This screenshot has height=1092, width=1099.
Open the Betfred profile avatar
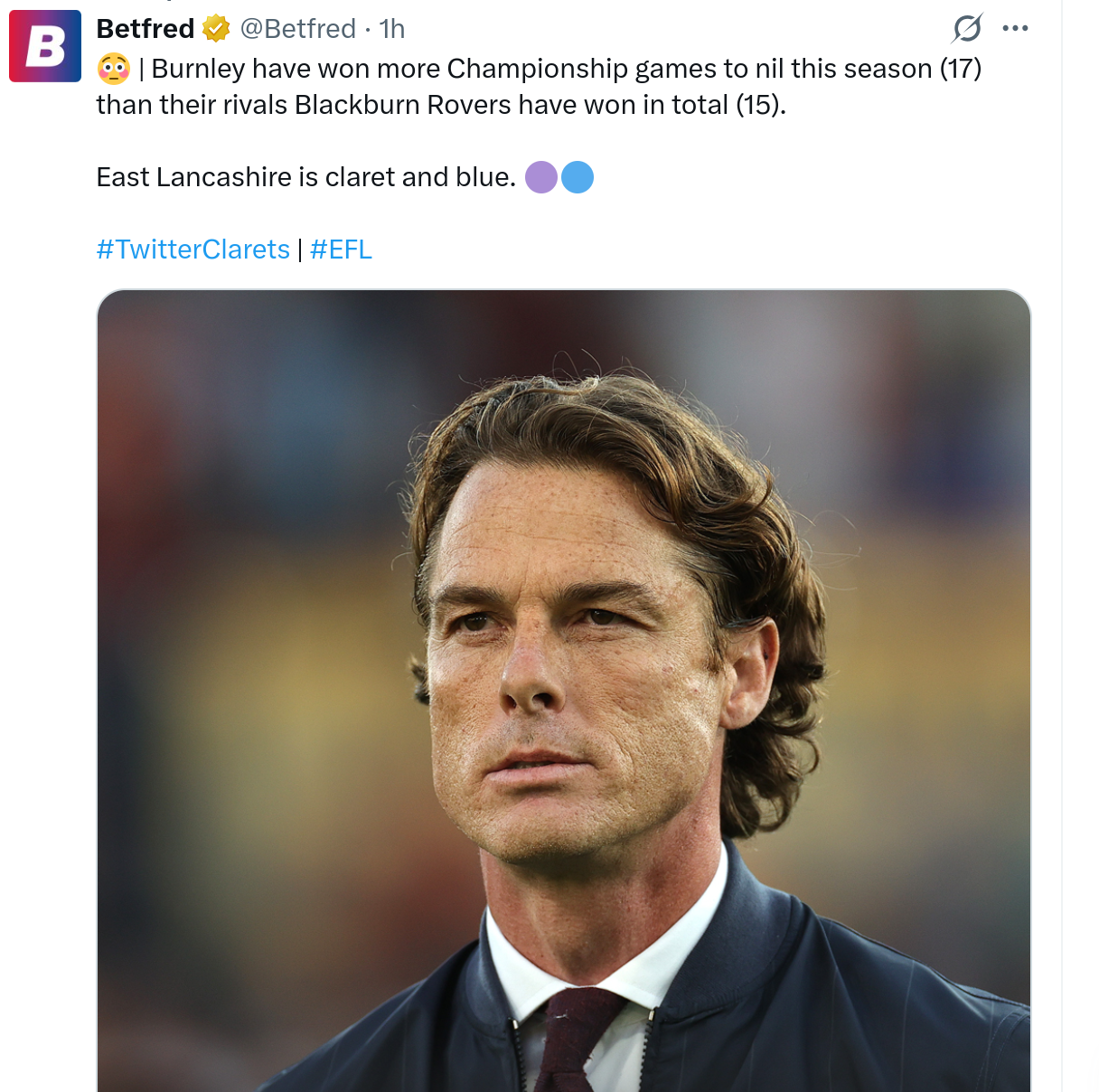(x=45, y=46)
